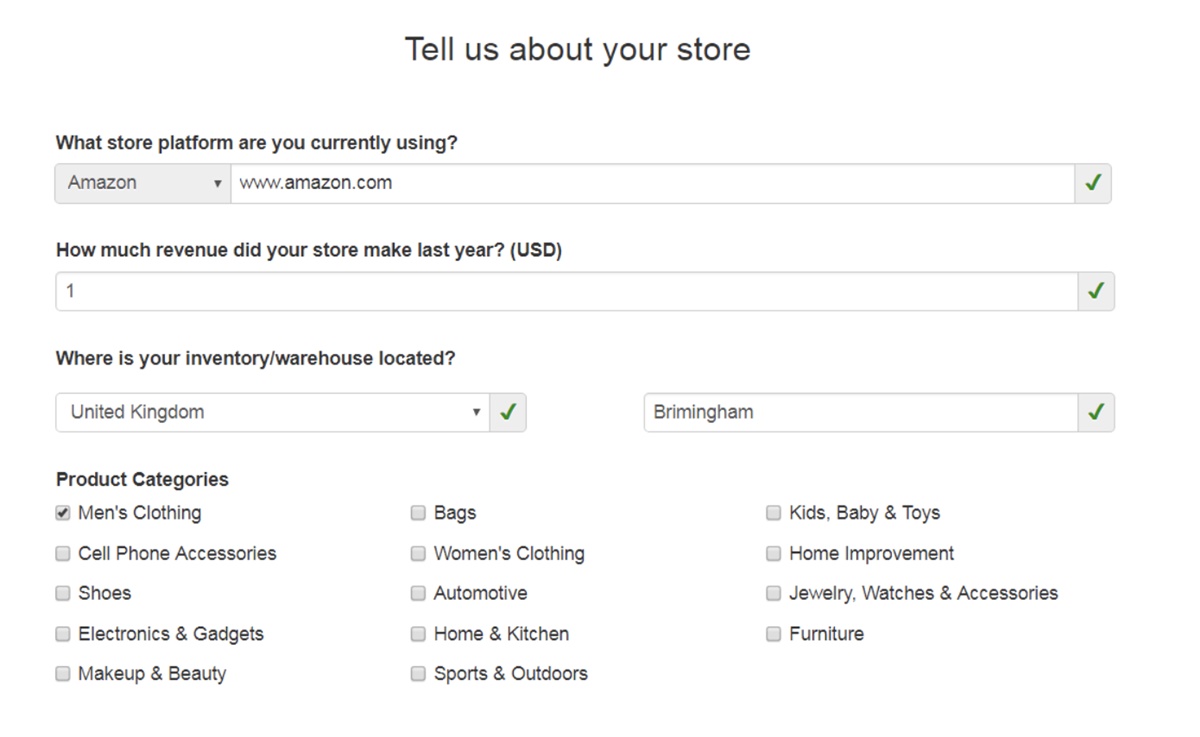
Task: Click the store URL input field
Action: (652, 184)
